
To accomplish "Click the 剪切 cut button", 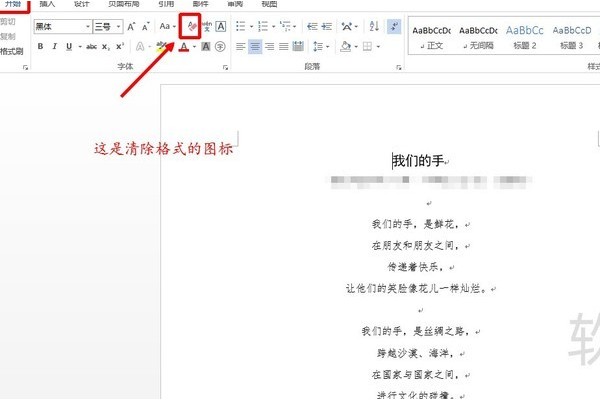I will tap(8, 21).
